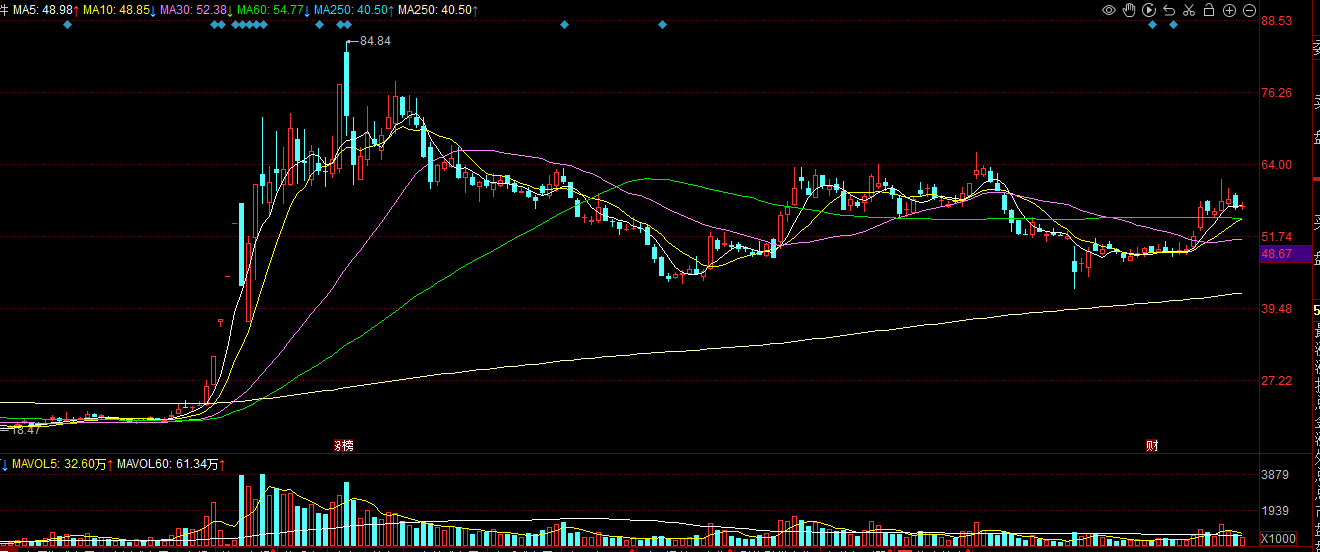The height and width of the screenshot is (552, 1320).
Task: Click the 84.84 peak price label
Action: [375, 41]
